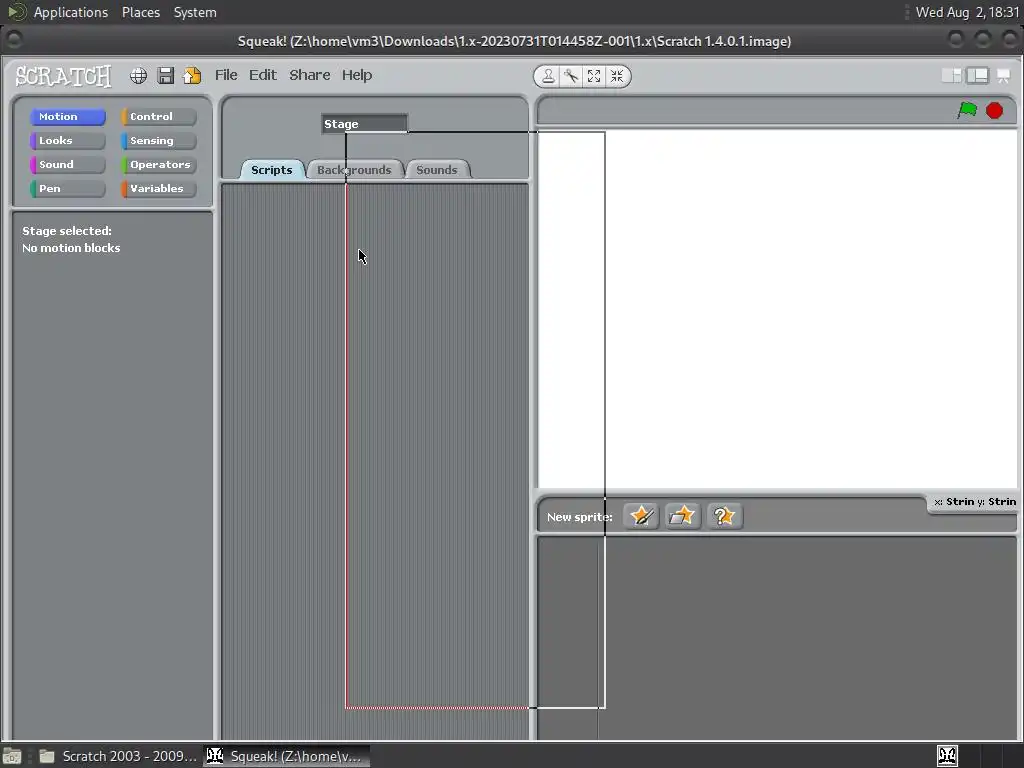The width and height of the screenshot is (1024, 768).
Task: Open the System menu
Action: point(195,12)
